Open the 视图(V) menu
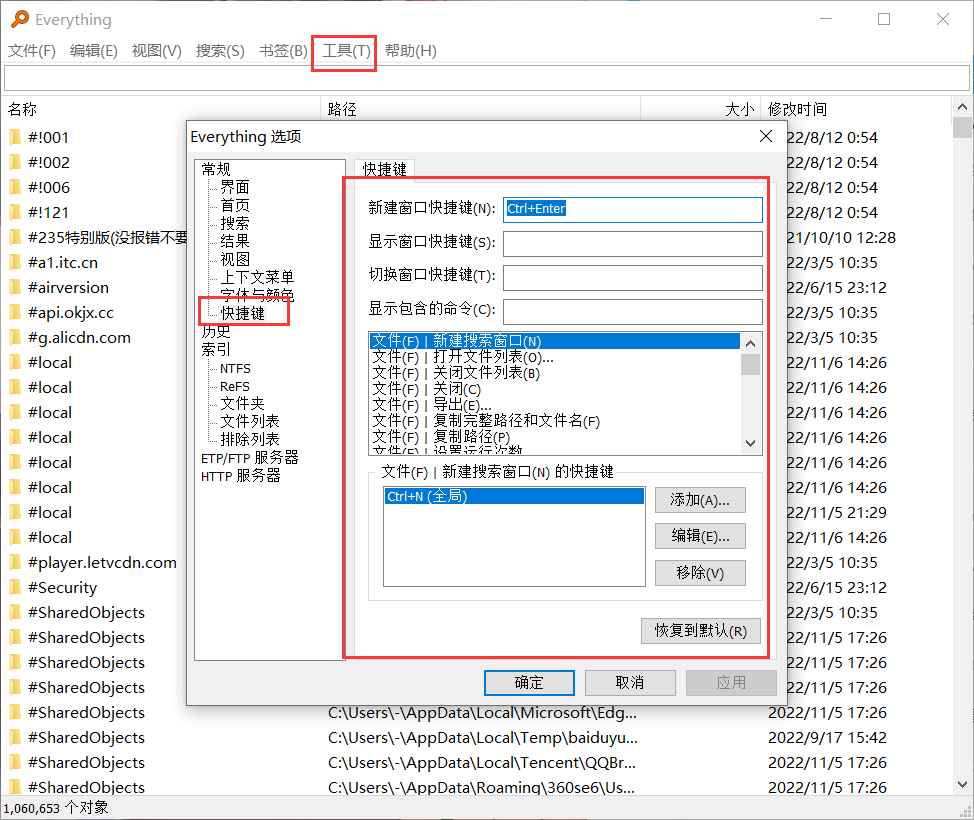This screenshot has height=820, width=974. coord(157,51)
